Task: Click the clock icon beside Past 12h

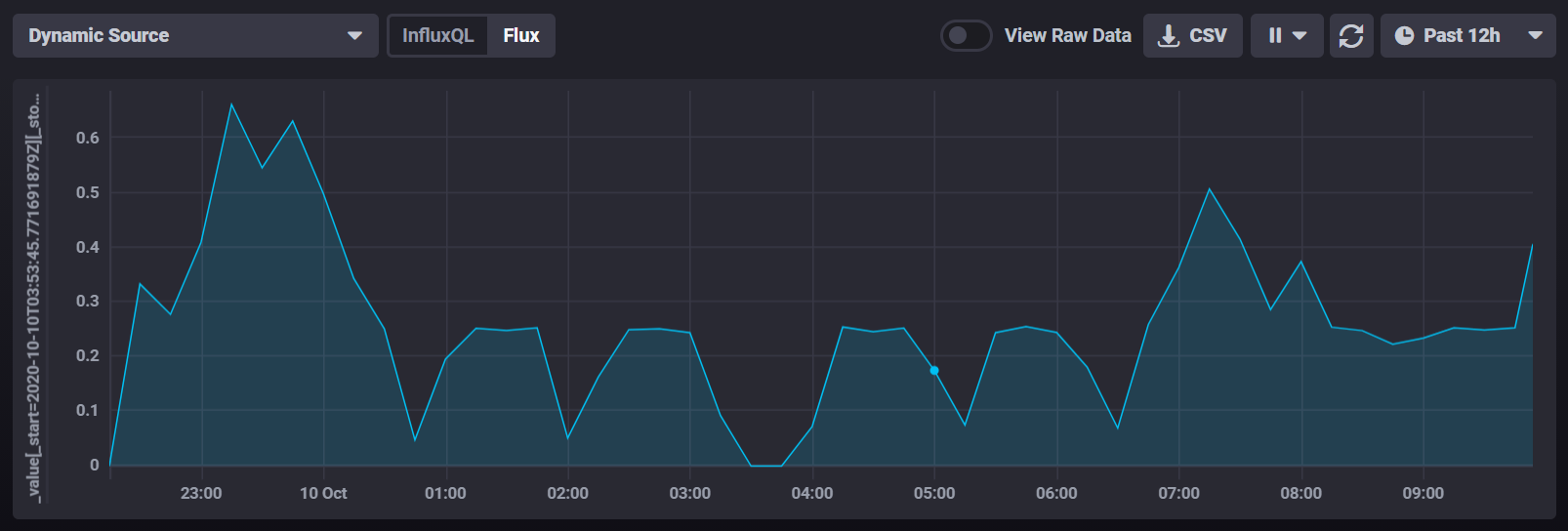Action: [x=1404, y=36]
